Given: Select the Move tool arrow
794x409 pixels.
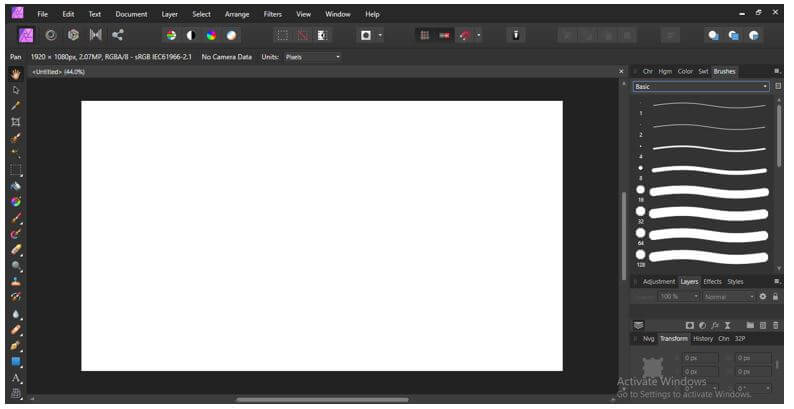Looking at the screenshot, I should 16,90.
